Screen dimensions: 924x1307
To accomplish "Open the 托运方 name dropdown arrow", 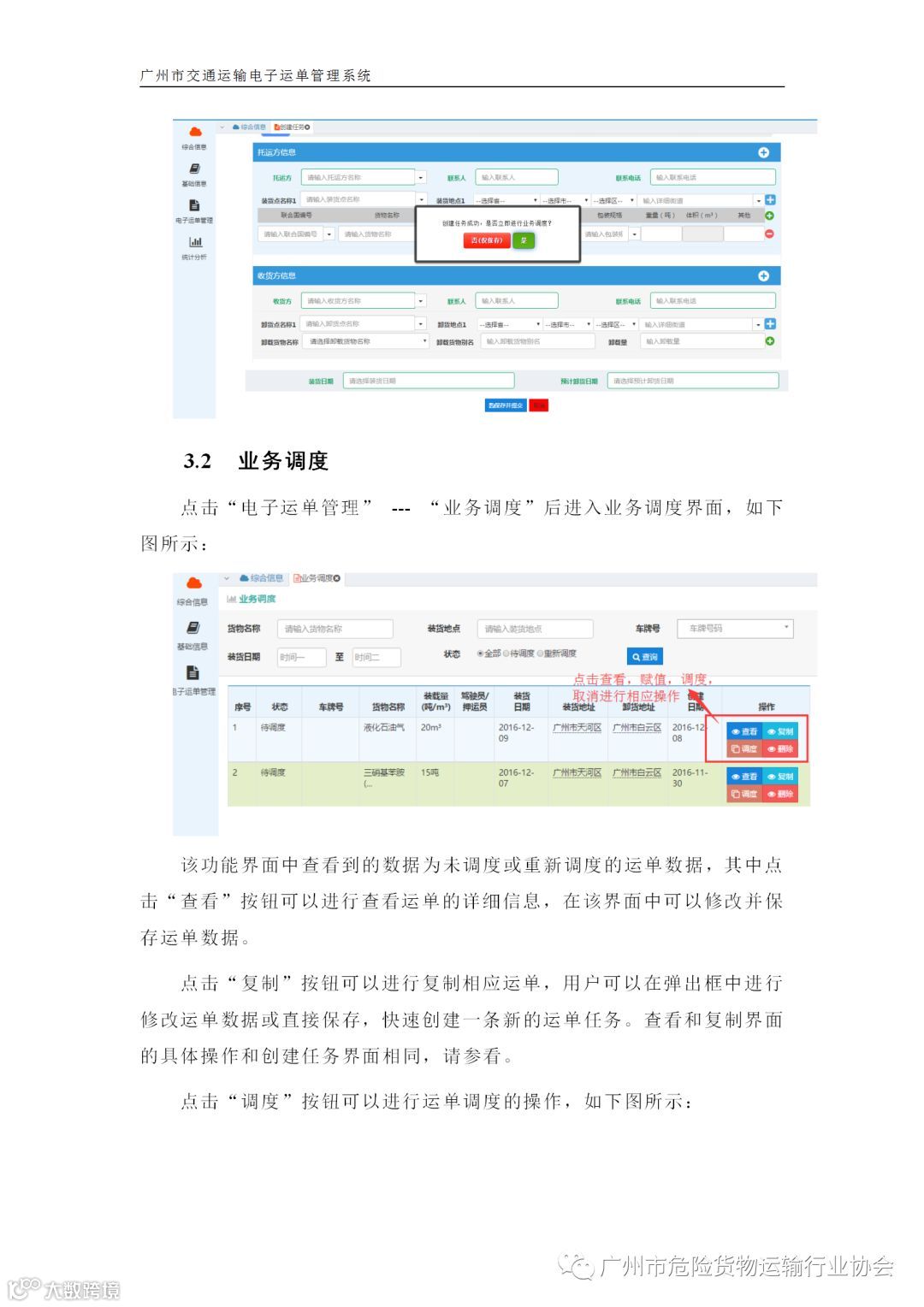I will (421, 178).
